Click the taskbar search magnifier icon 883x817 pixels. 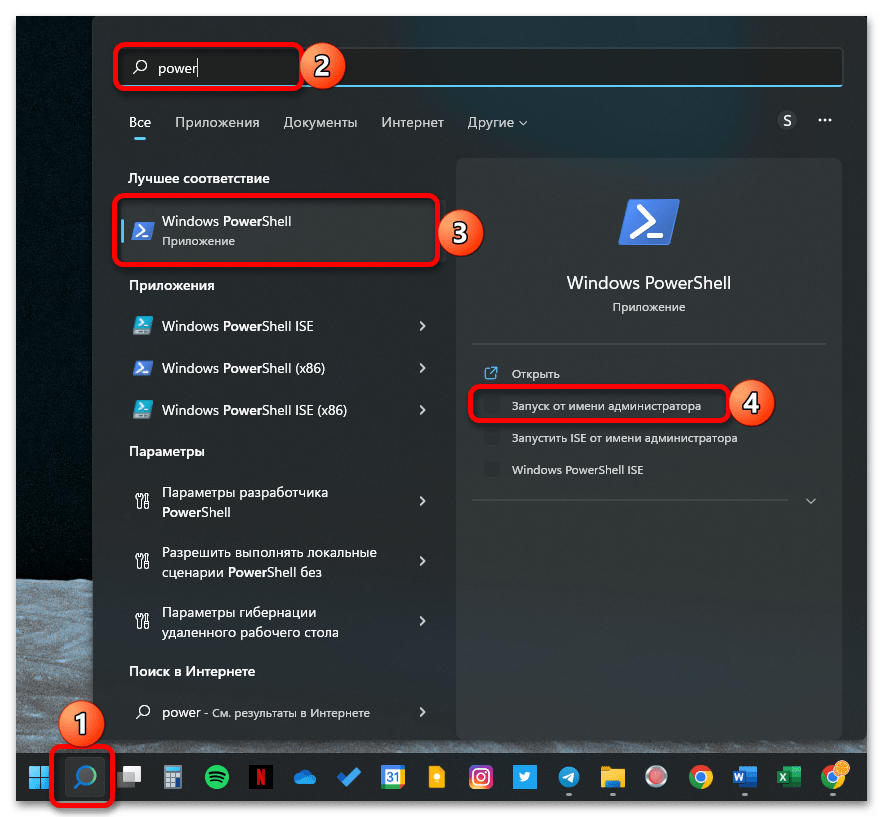pos(84,777)
